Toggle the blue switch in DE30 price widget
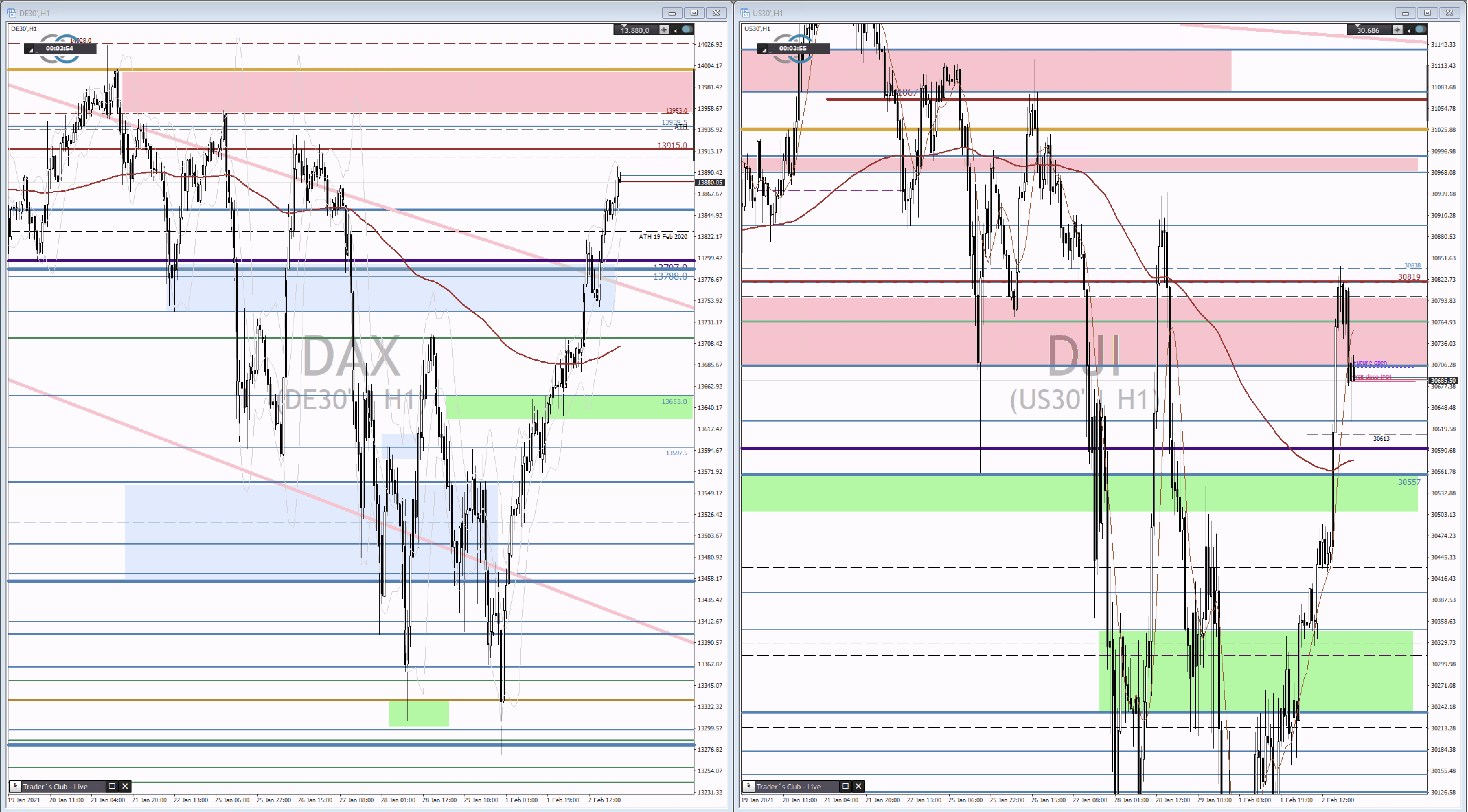1468x812 pixels. click(x=687, y=29)
